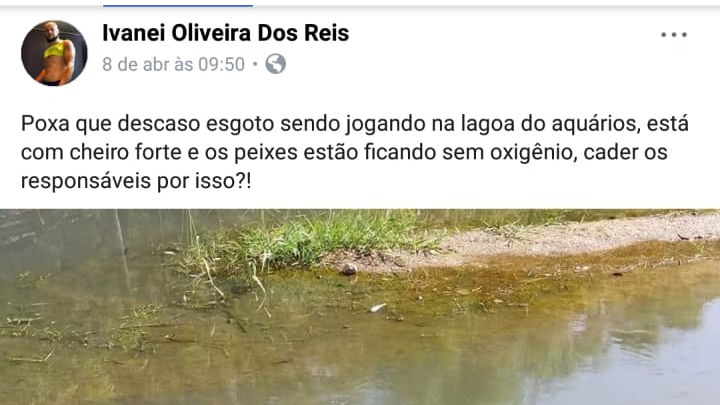This screenshot has height=405, width=720.
Task: Click the round stone near grass in photo
Action: (x=349, y=269)
